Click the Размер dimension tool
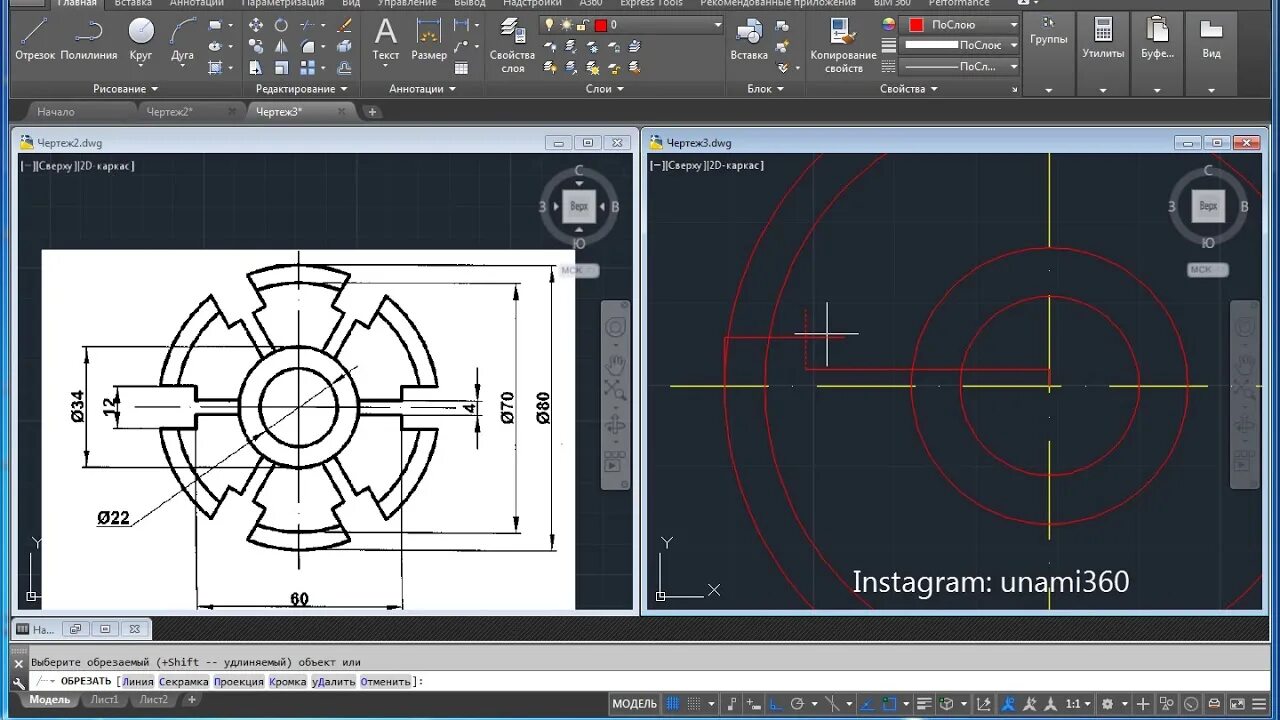Viewport: 1280px width, 720px height. point(429,40)
